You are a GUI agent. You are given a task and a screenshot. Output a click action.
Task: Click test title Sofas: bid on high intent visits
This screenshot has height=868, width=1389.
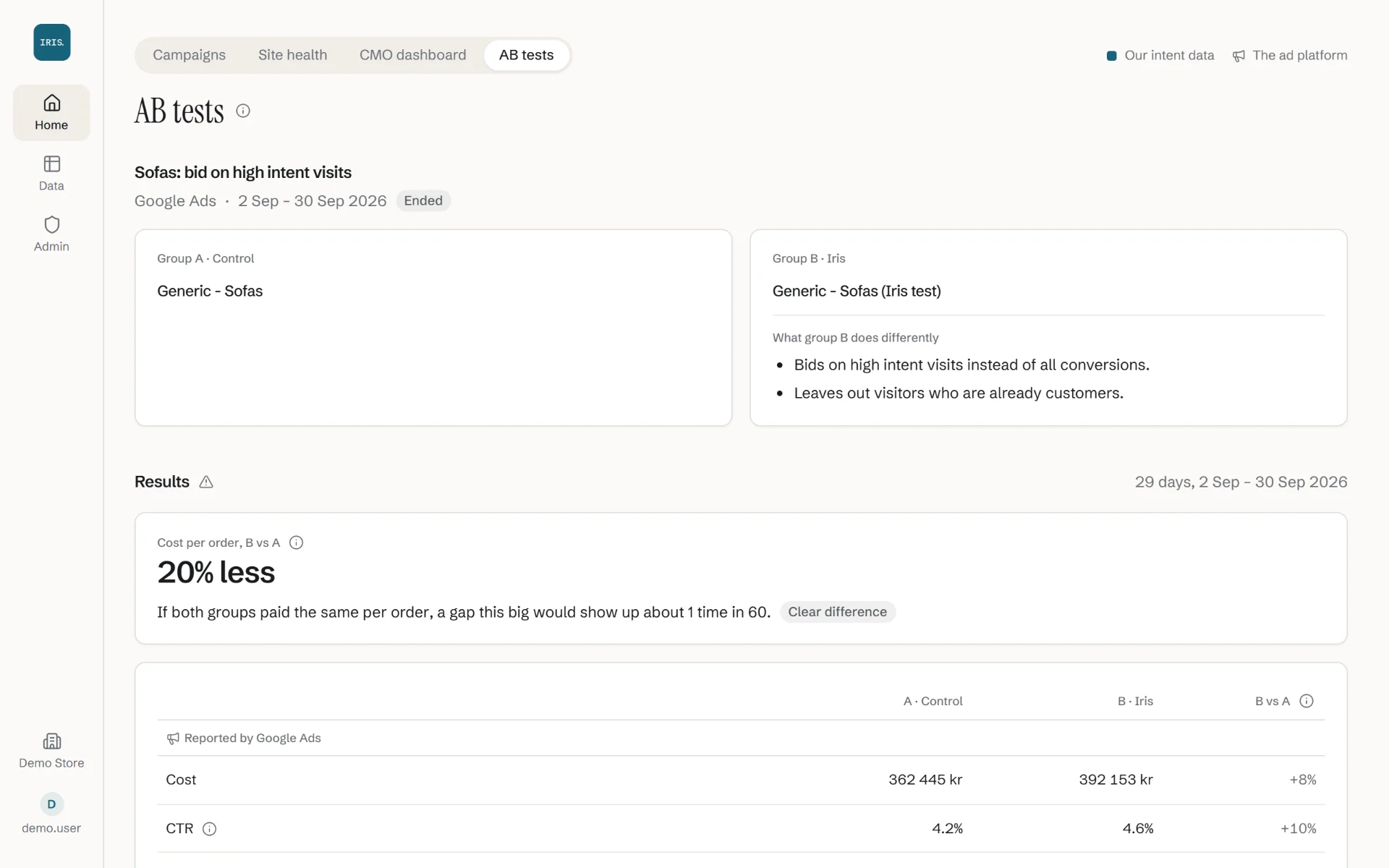coord(243,172)
